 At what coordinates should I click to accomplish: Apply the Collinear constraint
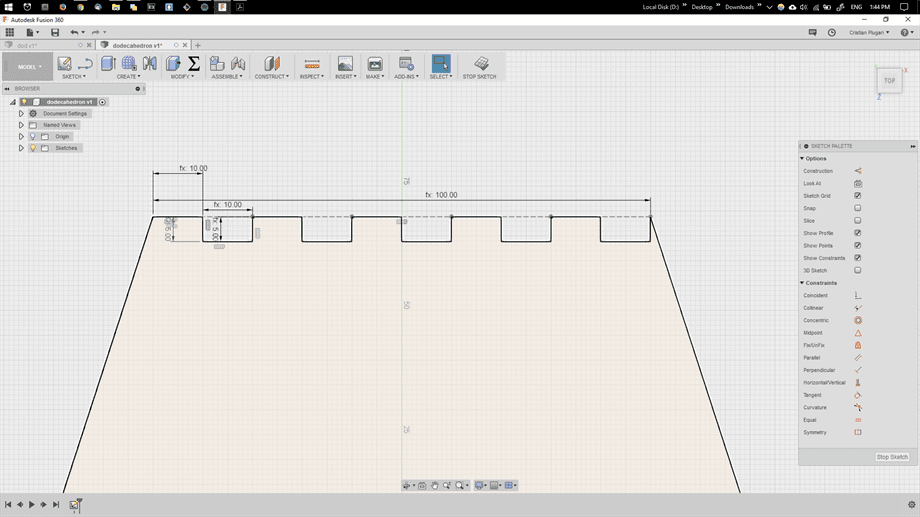pos(858,308)
